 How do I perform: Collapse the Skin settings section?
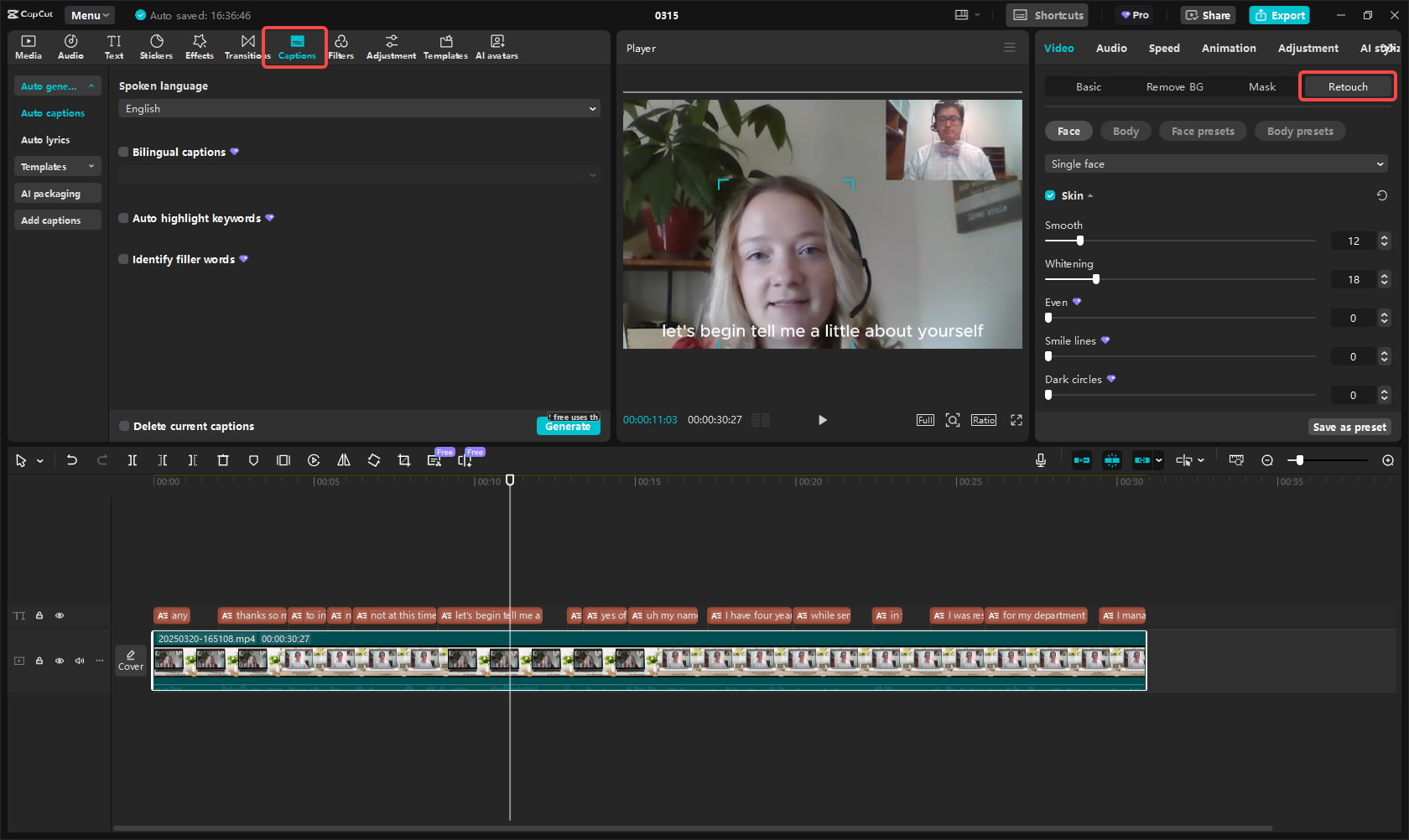[x=1090, y=195]
